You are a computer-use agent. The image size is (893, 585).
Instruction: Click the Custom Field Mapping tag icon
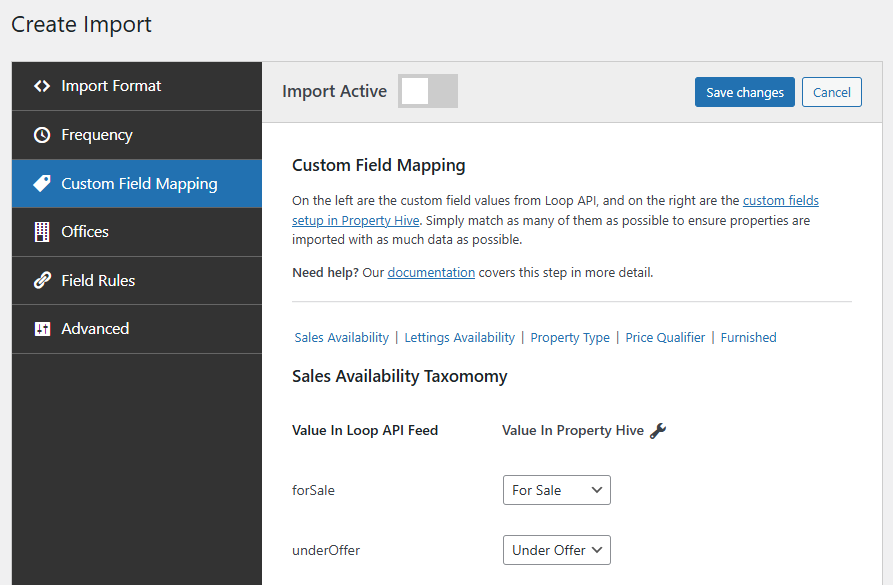point(42,184)
